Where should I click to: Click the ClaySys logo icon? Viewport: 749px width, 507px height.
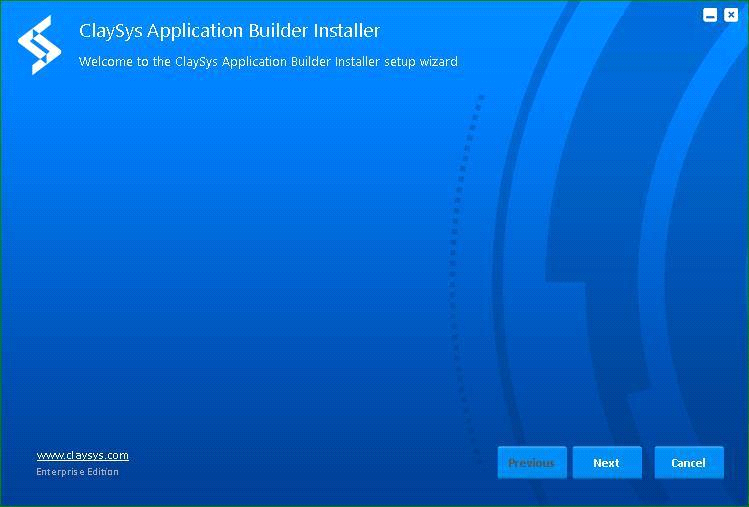click(40, 45)
